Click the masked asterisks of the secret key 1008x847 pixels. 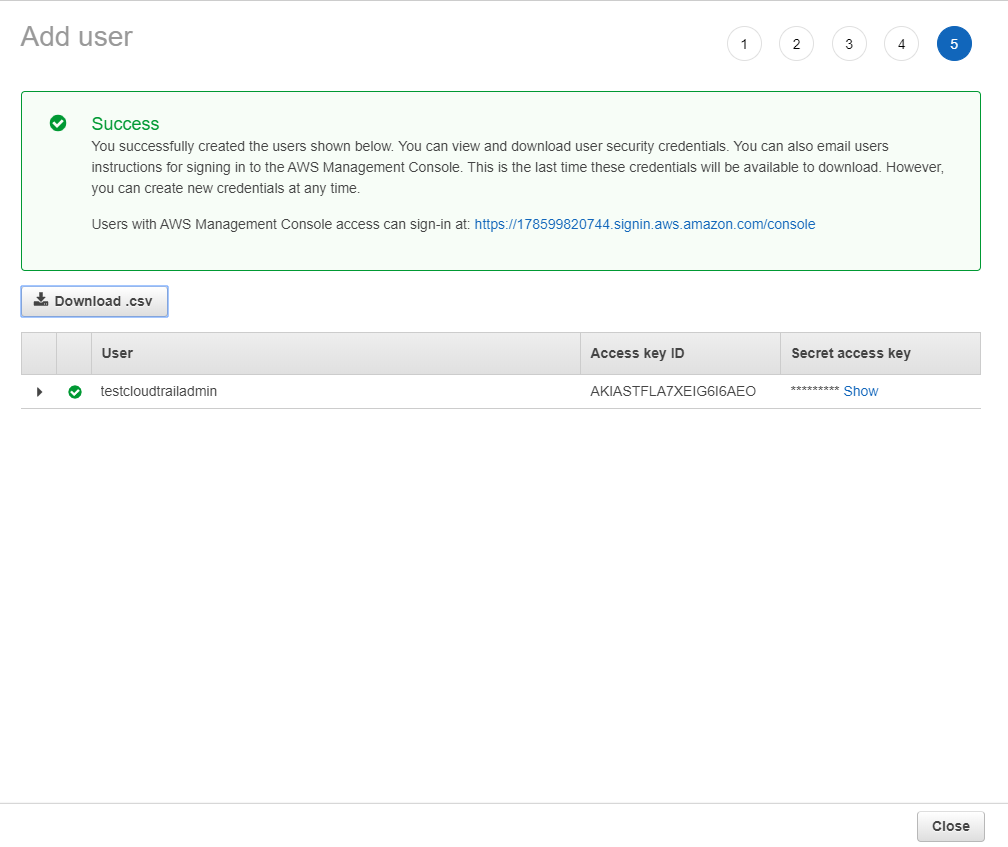point(816,391)
